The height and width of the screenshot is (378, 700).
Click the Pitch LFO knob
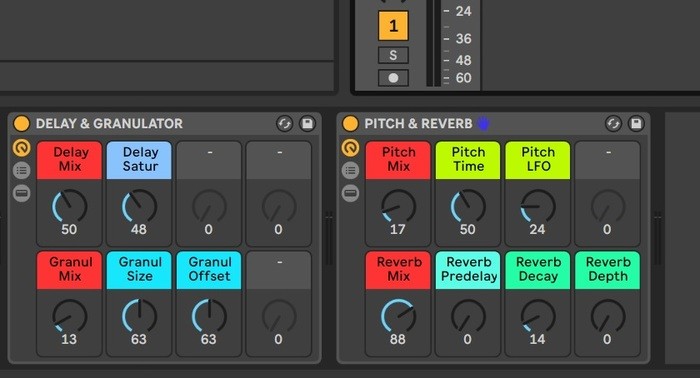tap(538, 206)
